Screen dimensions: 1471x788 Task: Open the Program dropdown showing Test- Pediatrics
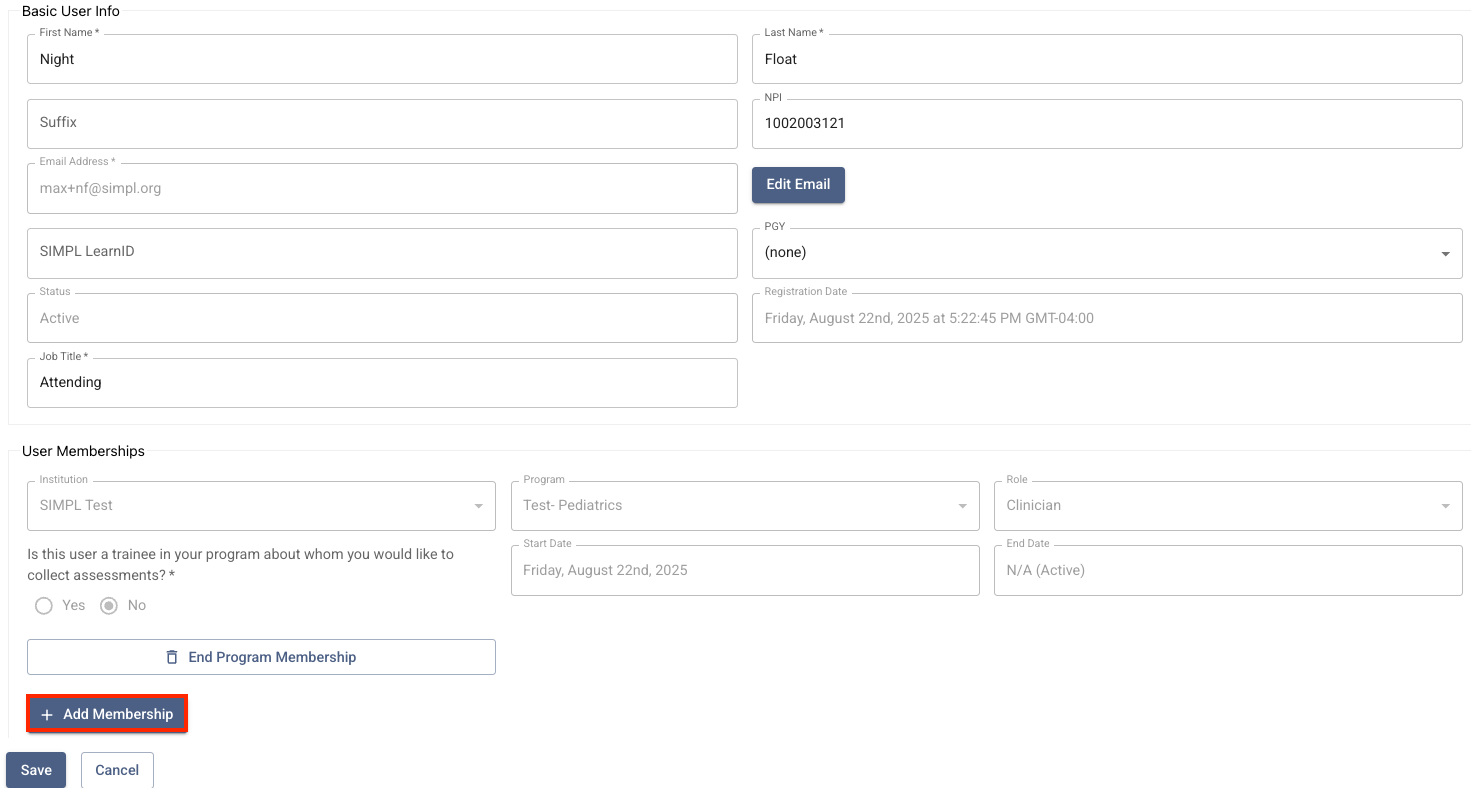coord(745,505)
